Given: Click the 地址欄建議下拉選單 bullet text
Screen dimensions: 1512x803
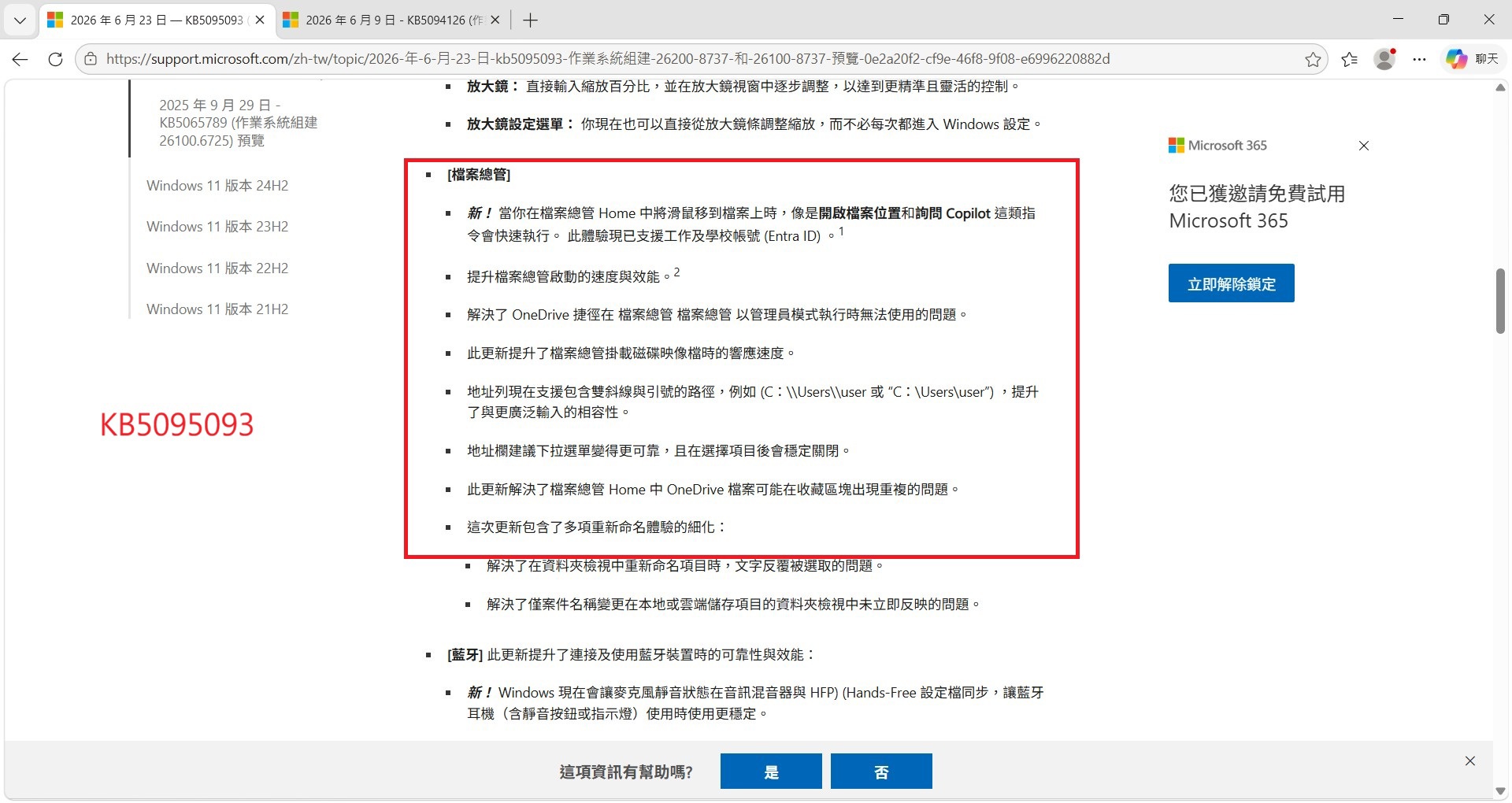Looking at the screenshot, I should point(659,451).
